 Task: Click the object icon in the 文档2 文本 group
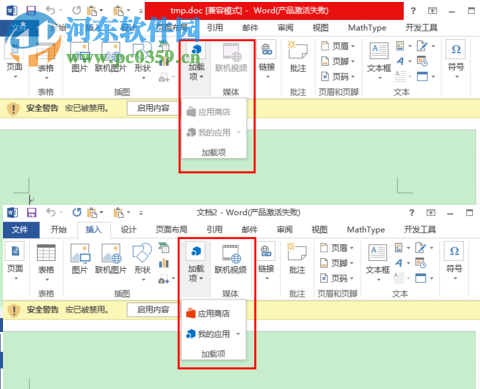[420, 278]
